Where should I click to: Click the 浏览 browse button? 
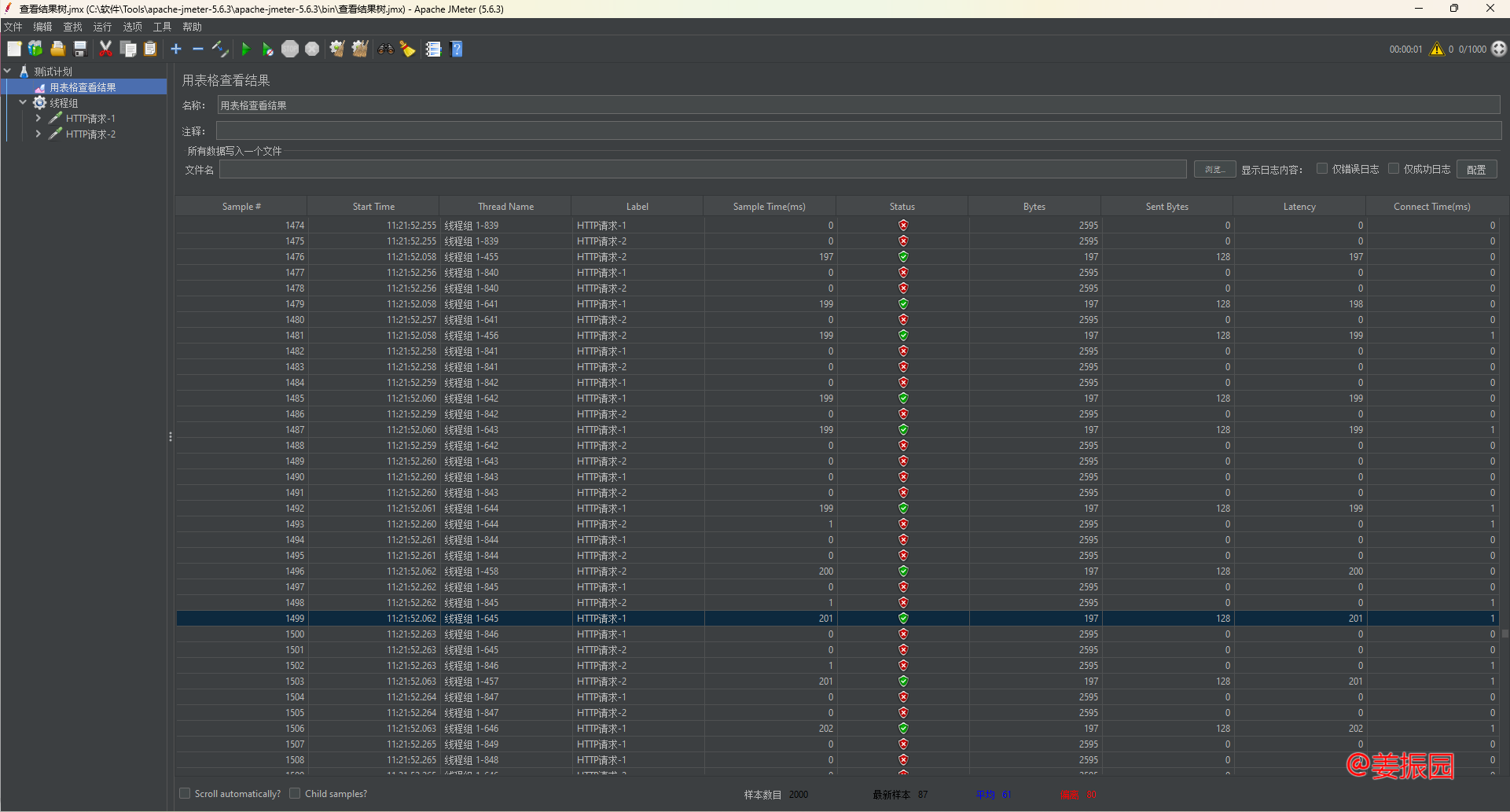1214,170
